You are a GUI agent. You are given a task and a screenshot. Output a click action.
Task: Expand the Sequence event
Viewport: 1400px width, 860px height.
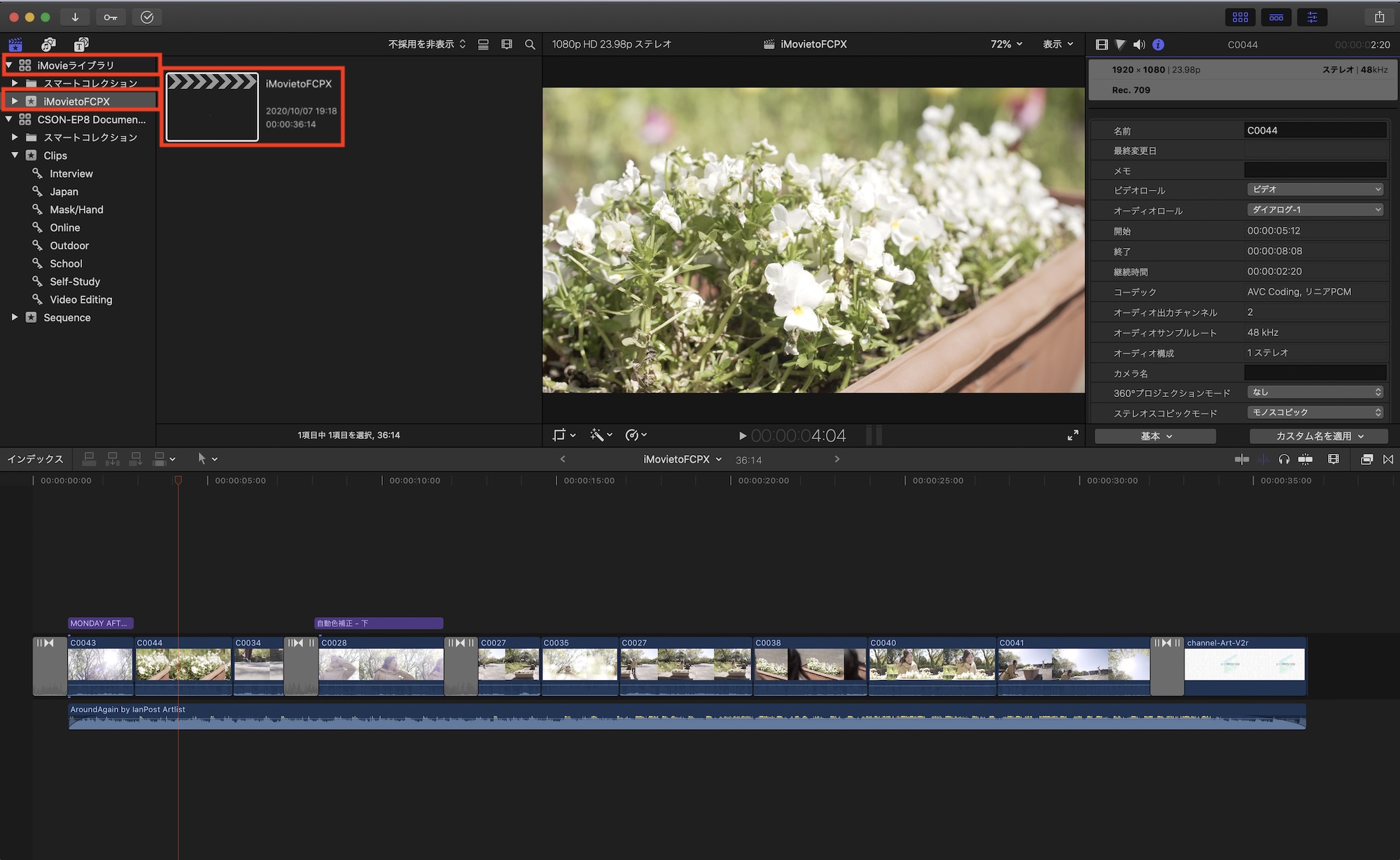pyautogui.click(x=15, y=317)
